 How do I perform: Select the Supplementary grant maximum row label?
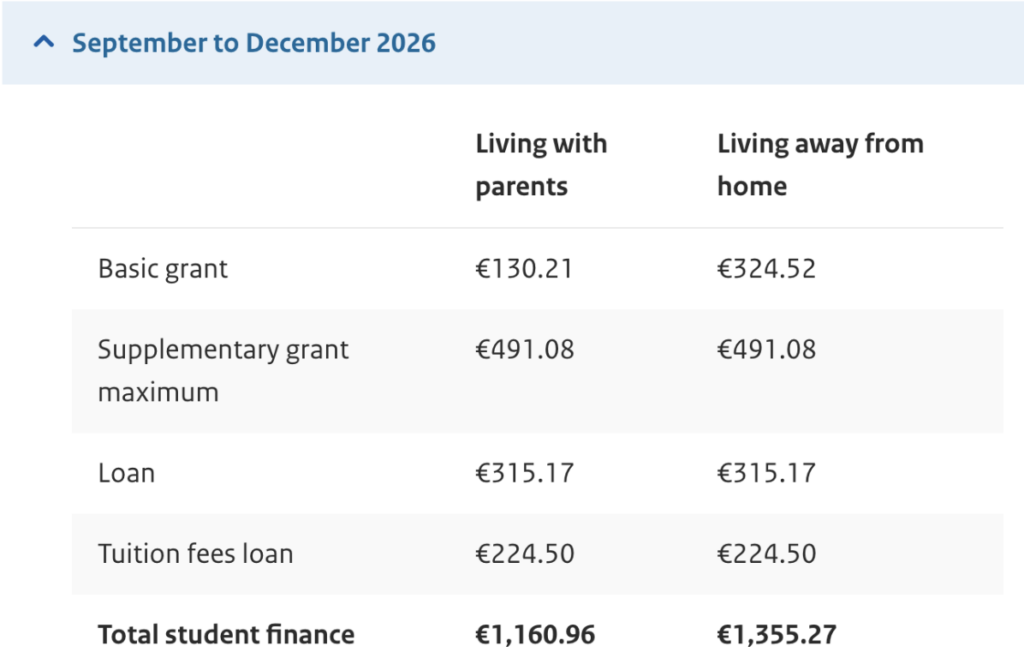pyautogui.click(x=223, y=370)
